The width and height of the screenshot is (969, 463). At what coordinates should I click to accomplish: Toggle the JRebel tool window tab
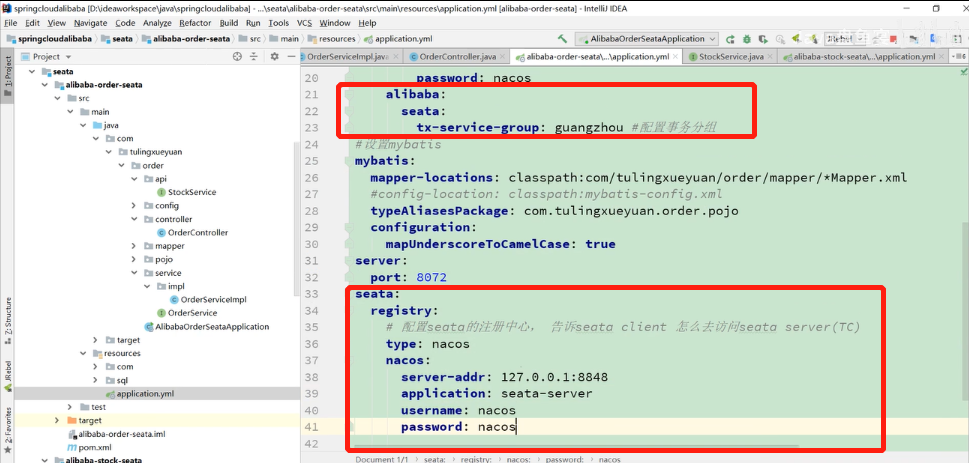7,378
